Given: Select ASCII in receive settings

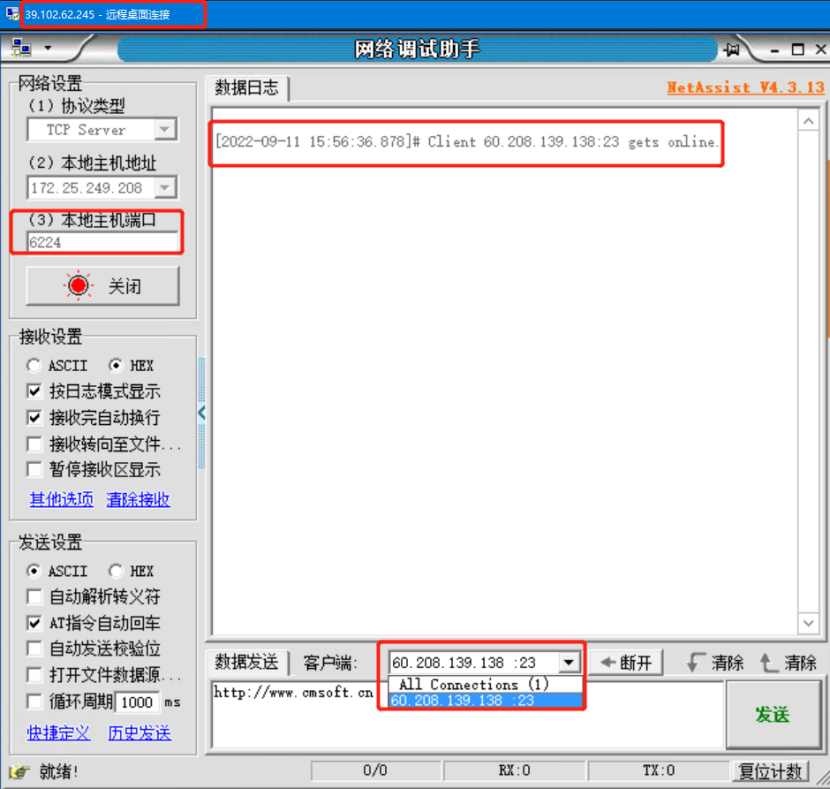Looking at the screenshot, I should (x=35, y=366).
